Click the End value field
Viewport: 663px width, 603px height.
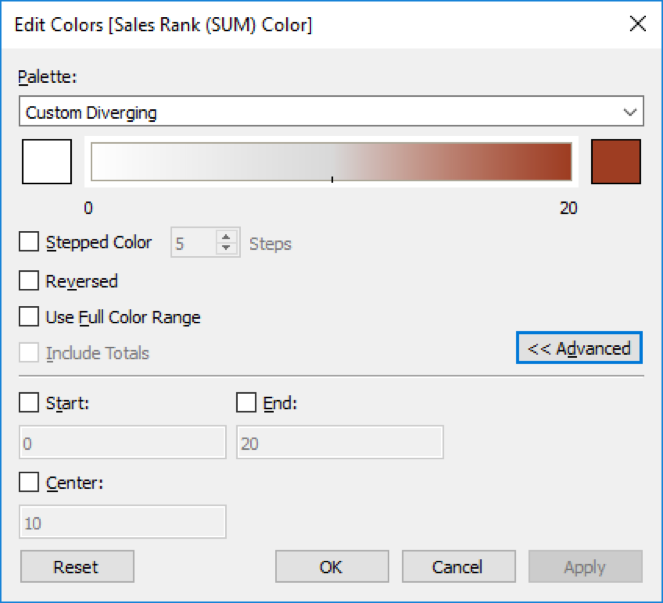click(x=339, y=443)
